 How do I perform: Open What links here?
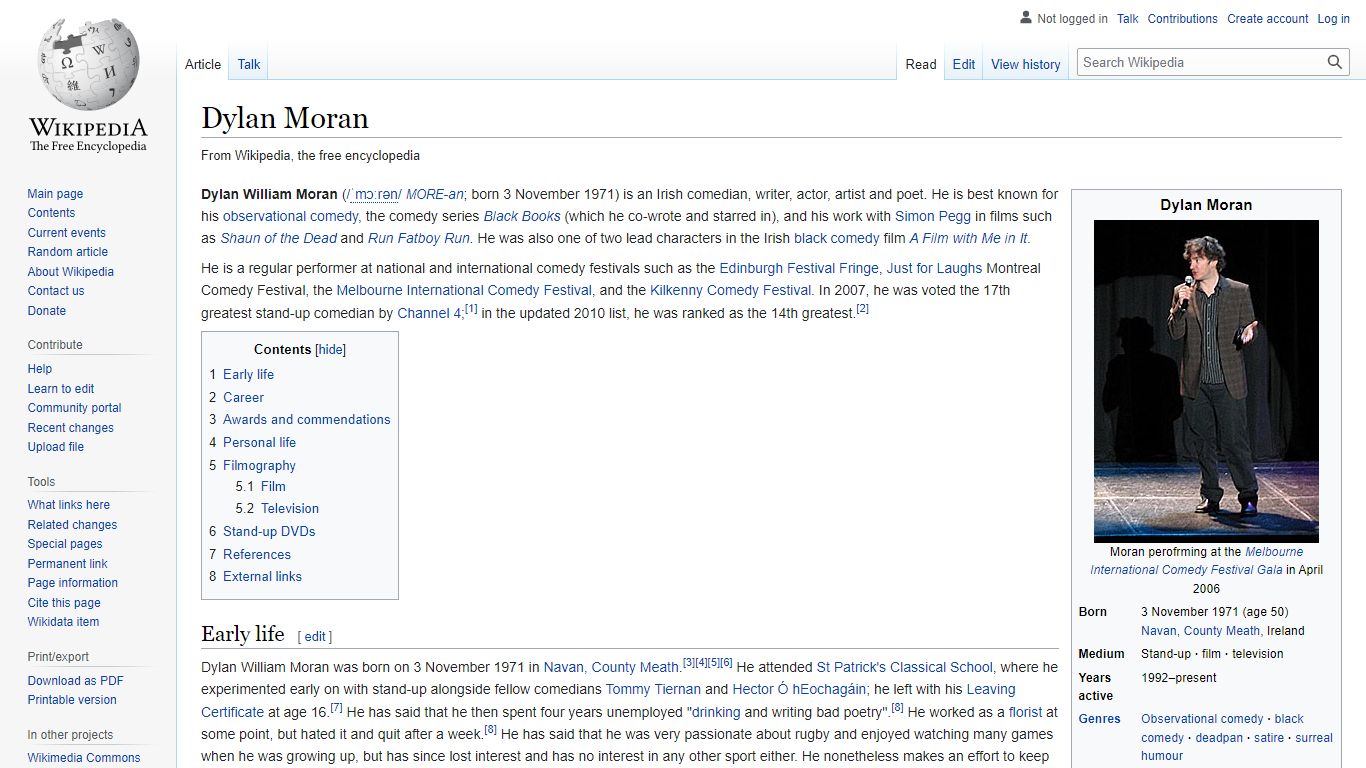68,505
